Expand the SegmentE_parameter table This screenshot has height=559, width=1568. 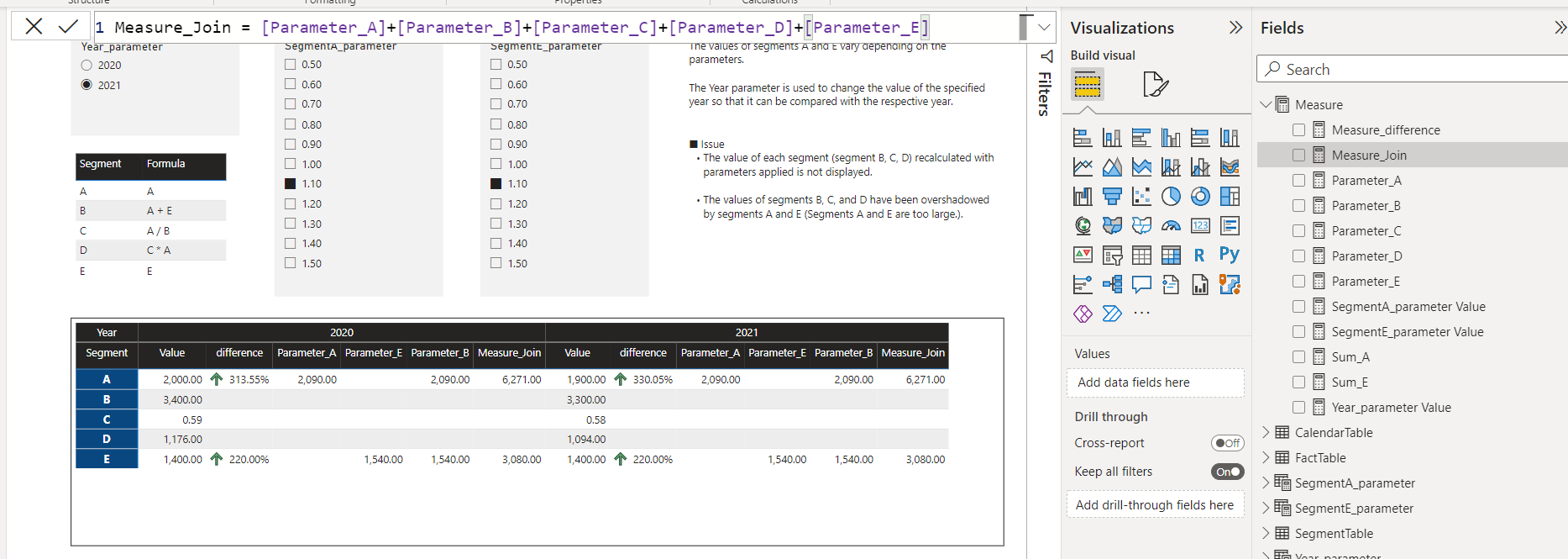coord(1266,508)
